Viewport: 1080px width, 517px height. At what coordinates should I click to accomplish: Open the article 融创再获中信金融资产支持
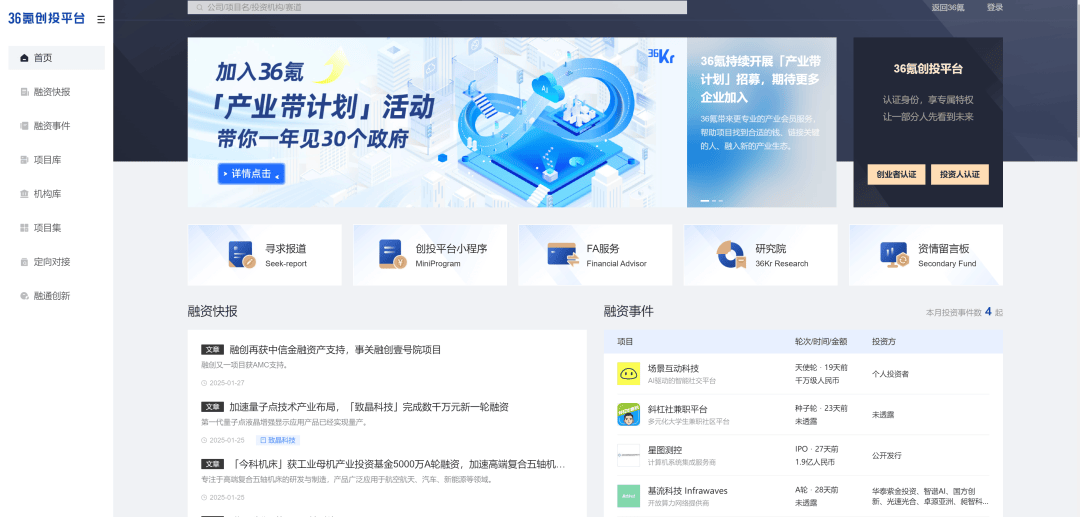coord(335,350)
